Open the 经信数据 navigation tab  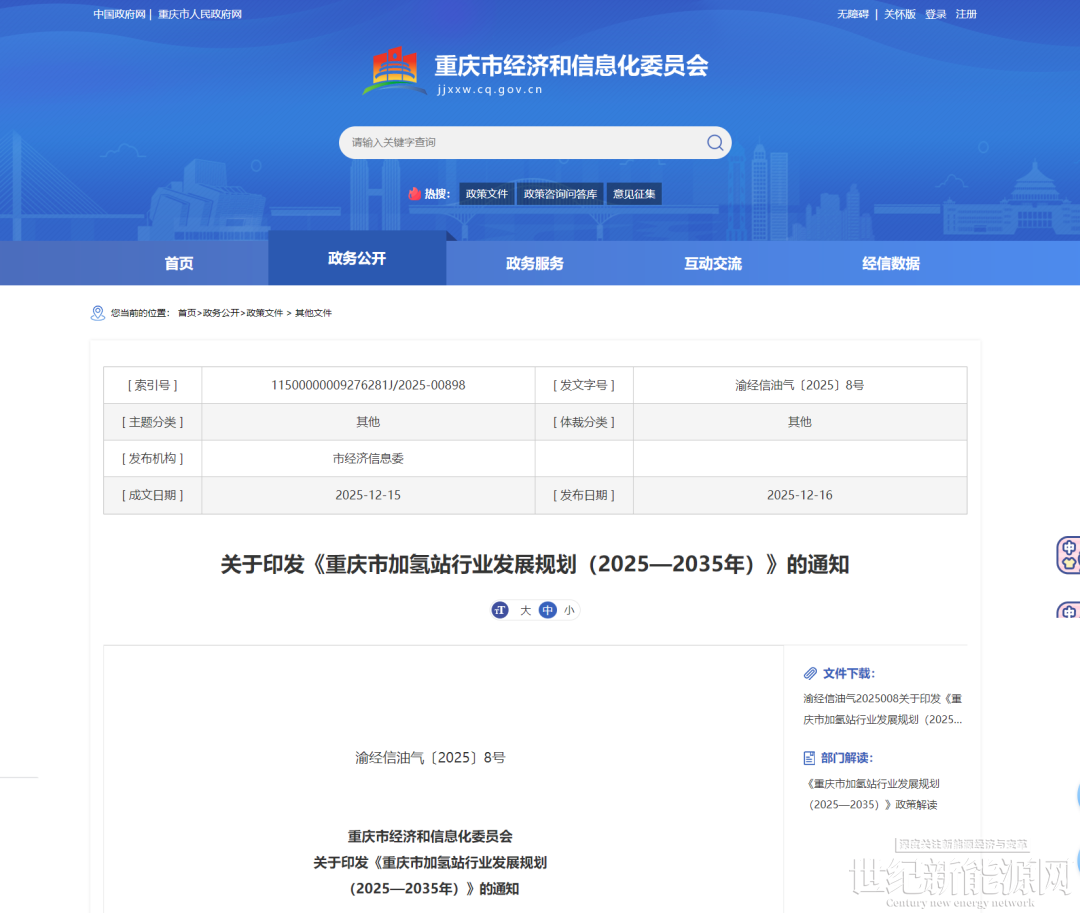tap(891, 264)
